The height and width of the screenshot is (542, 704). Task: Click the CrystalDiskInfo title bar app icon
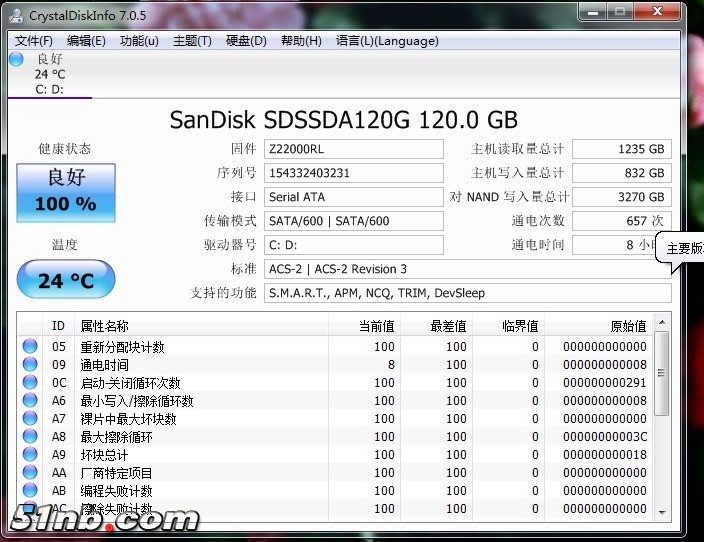(x=16, y=15)
